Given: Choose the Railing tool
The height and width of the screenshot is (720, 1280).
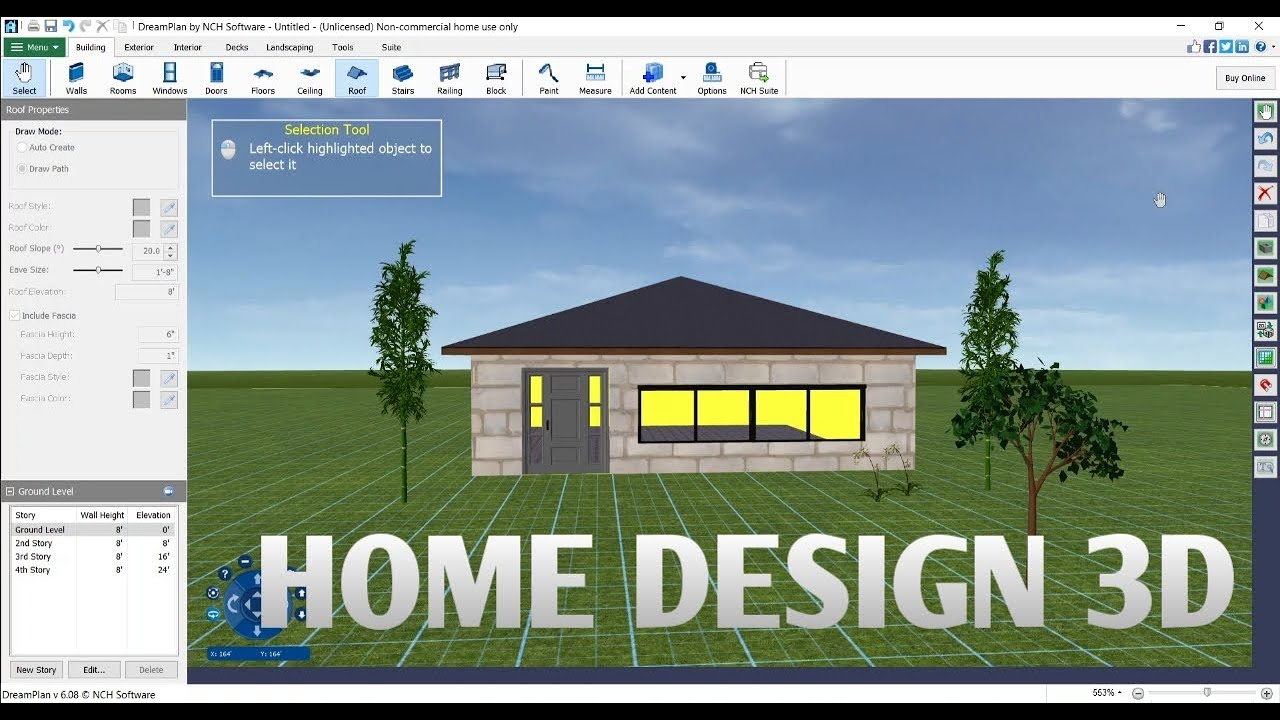Looking at the screenshot, I should (450, 78).
